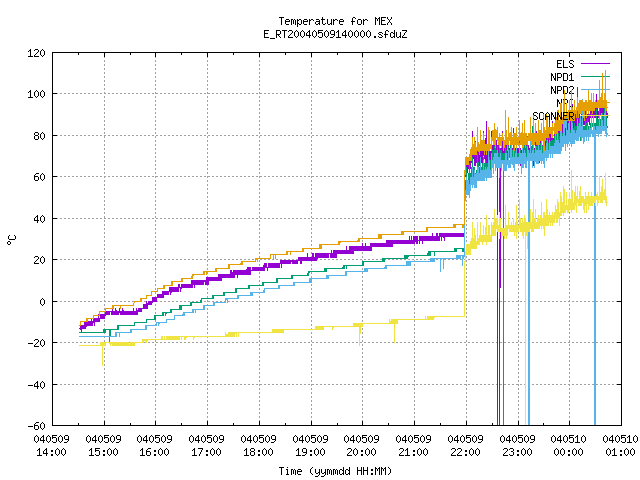
Task: Click the 120 y-axis tick label
Action: [x=36, y=53]
